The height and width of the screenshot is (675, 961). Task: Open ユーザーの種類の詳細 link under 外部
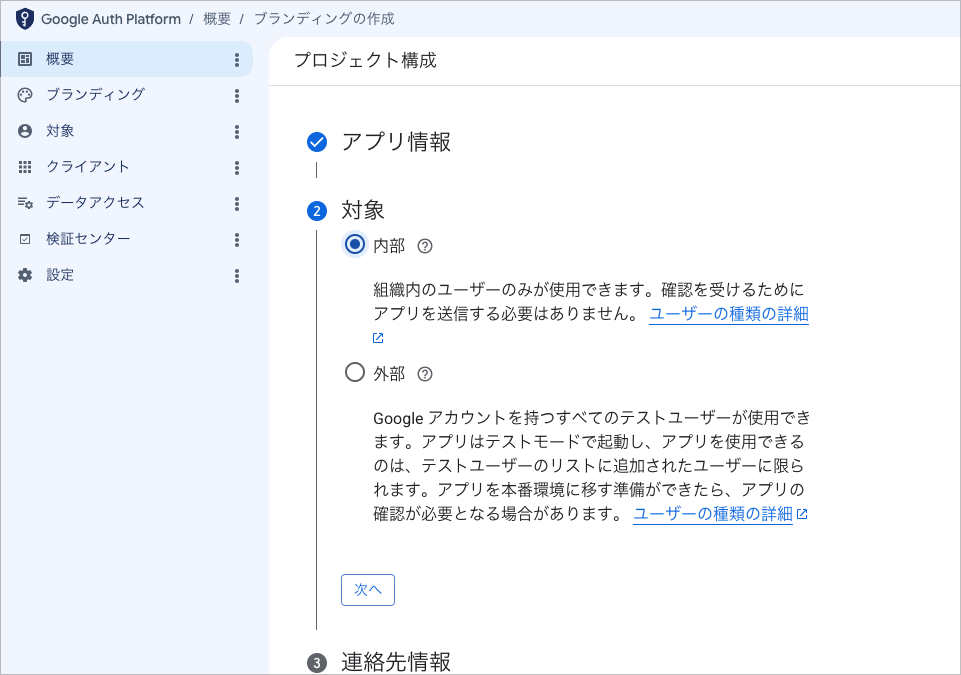(x=713, y=514)
